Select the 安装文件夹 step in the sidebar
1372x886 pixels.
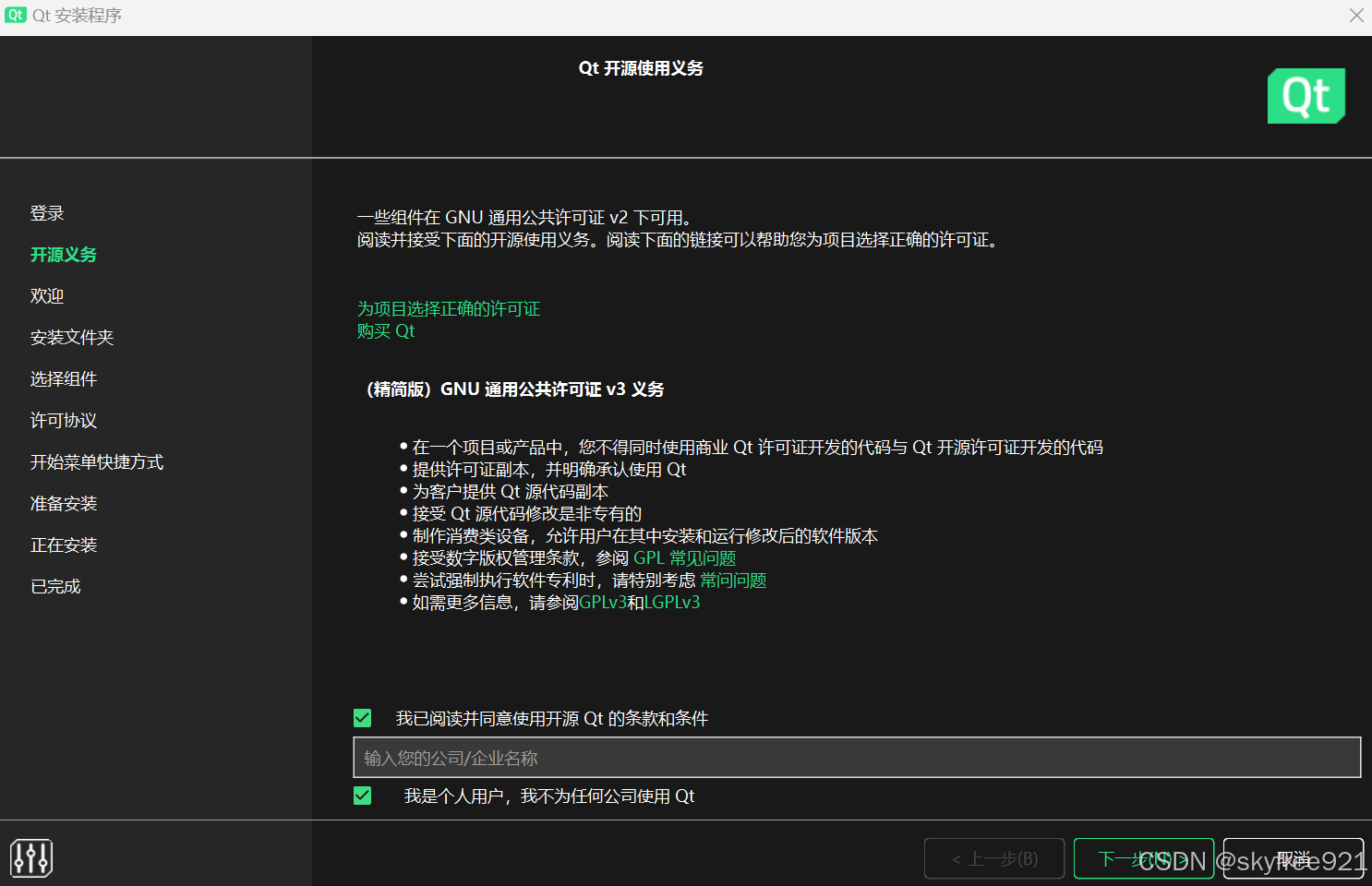coord(72,338)
